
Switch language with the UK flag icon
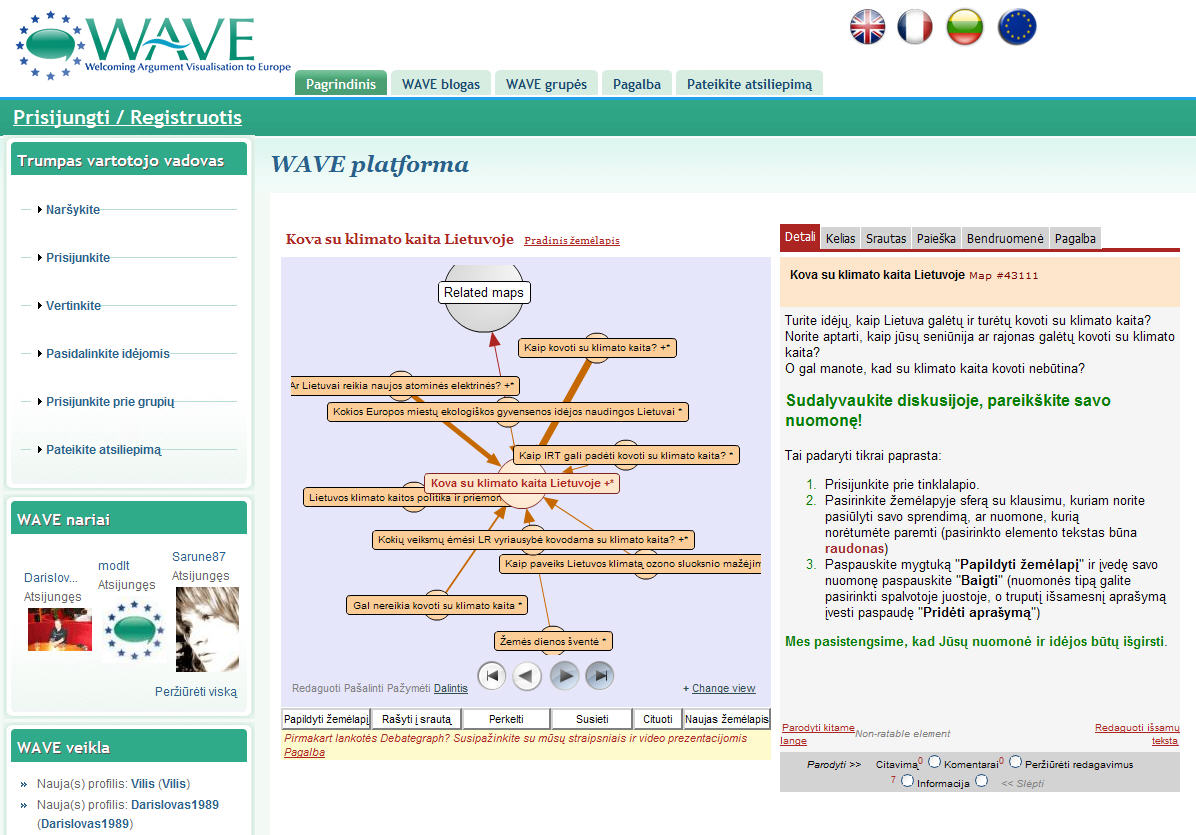click(867, 27)
